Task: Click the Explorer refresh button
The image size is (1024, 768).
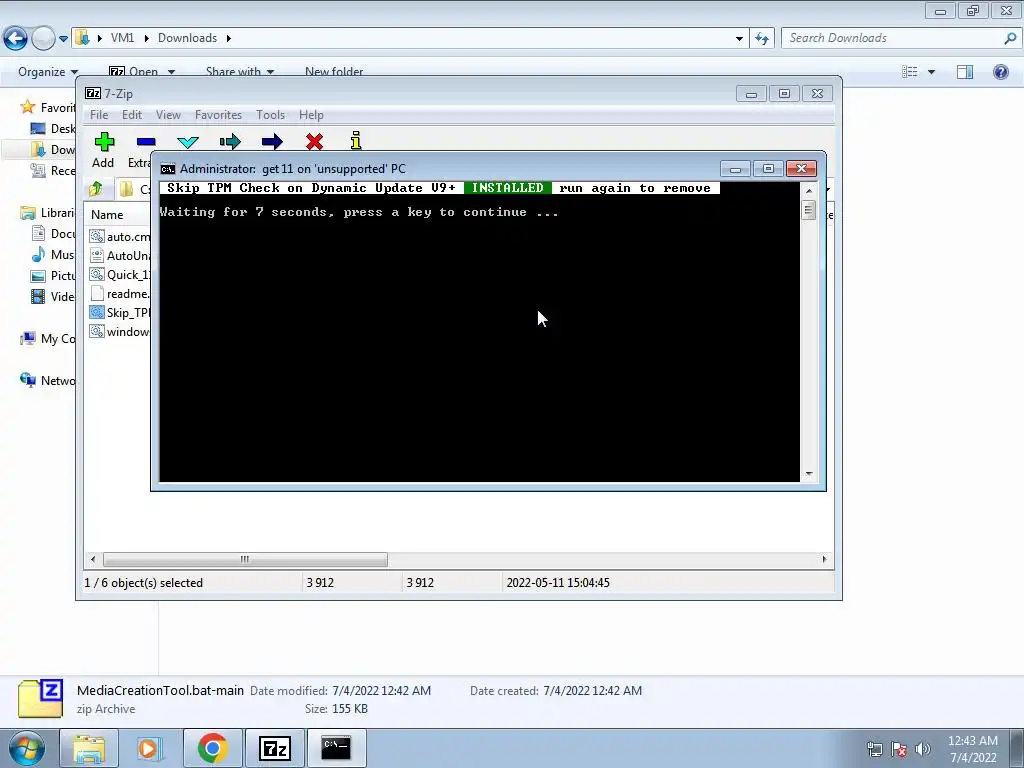Action: tap(762, 39)
